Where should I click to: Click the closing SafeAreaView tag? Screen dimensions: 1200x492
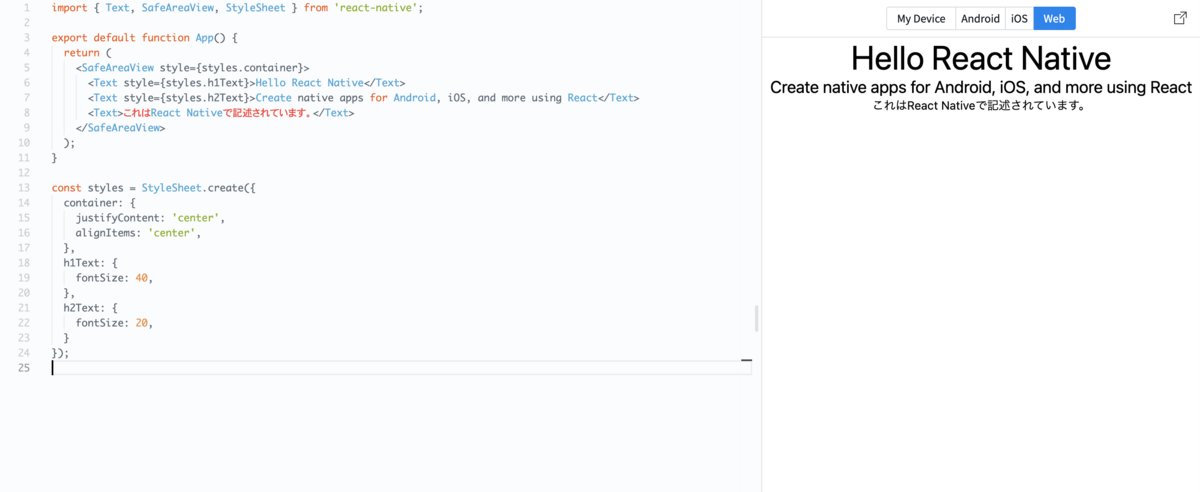tap(120, 128)
